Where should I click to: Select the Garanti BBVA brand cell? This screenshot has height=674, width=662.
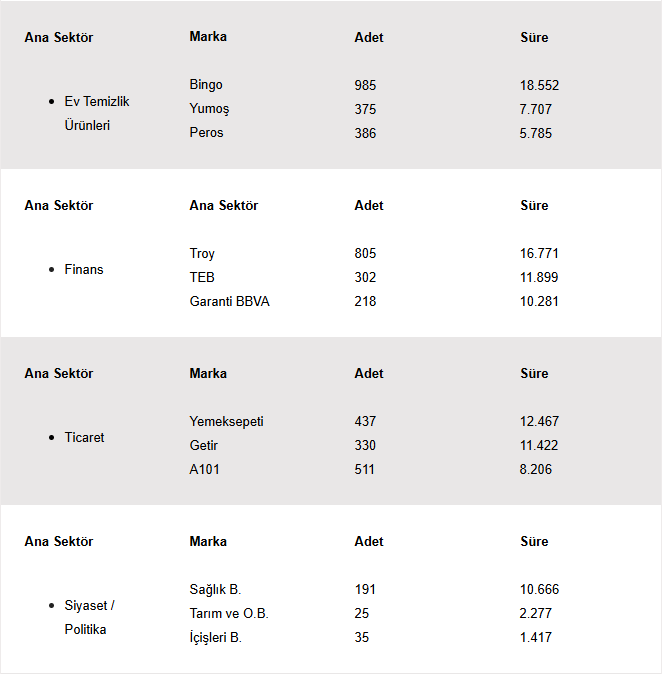coord(229,301)
